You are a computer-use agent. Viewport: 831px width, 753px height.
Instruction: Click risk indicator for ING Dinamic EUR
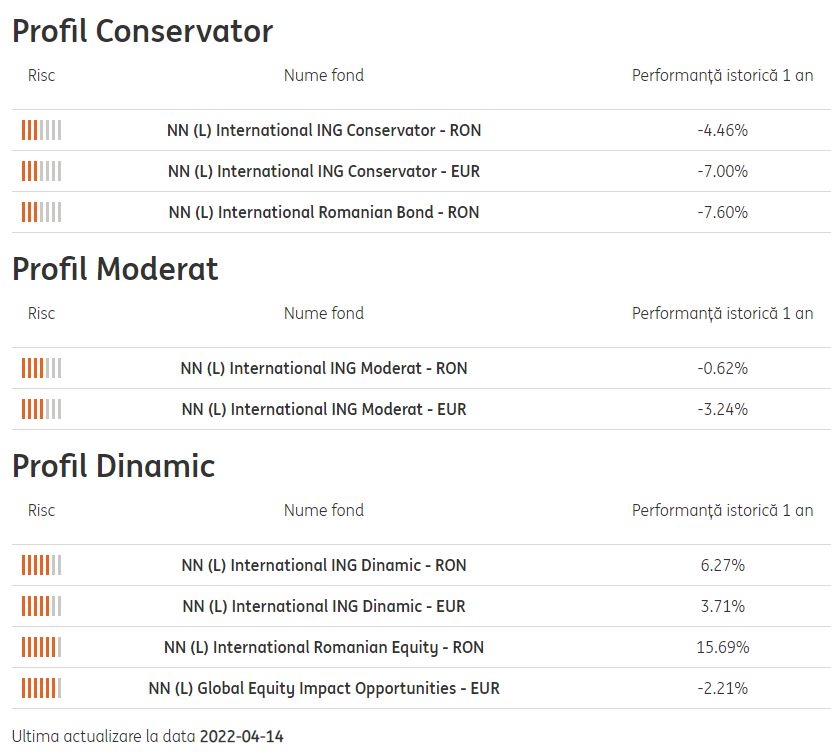[41, 606]
